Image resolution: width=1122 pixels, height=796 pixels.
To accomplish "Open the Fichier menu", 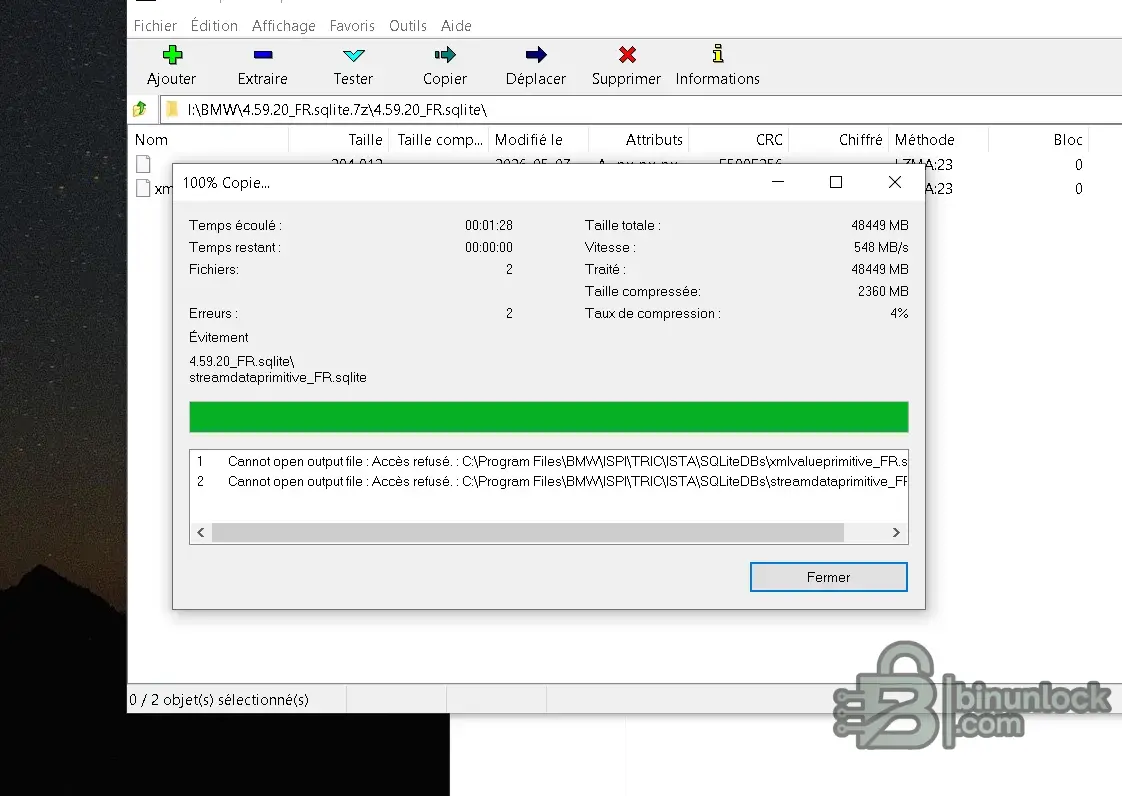I will pos(155,26).
